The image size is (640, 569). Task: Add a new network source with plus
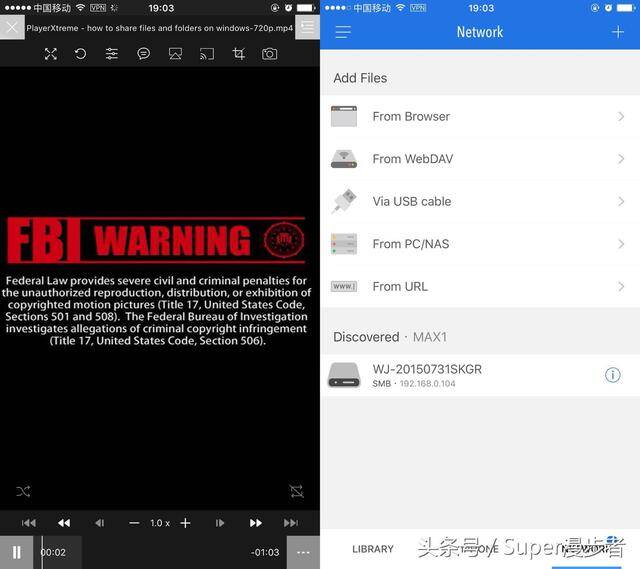tap(618, 32)
